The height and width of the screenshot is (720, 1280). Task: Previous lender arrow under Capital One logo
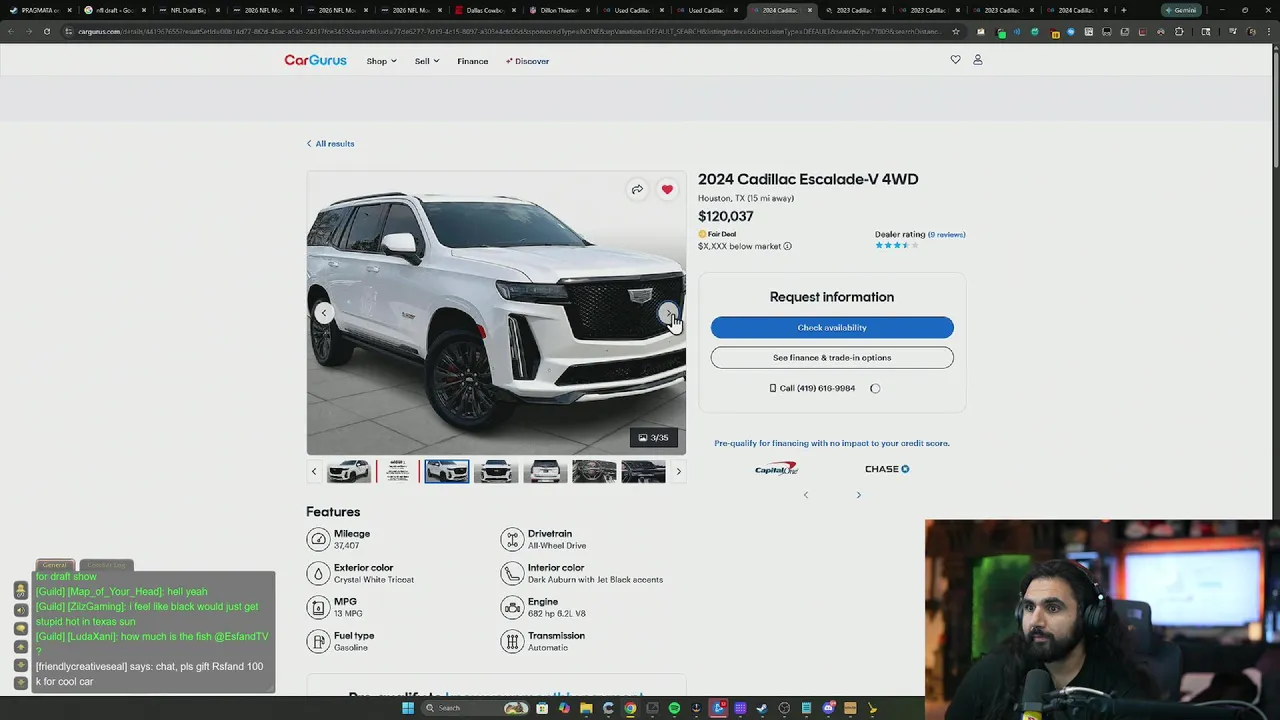pyautogui.click(x=806, y=495)
